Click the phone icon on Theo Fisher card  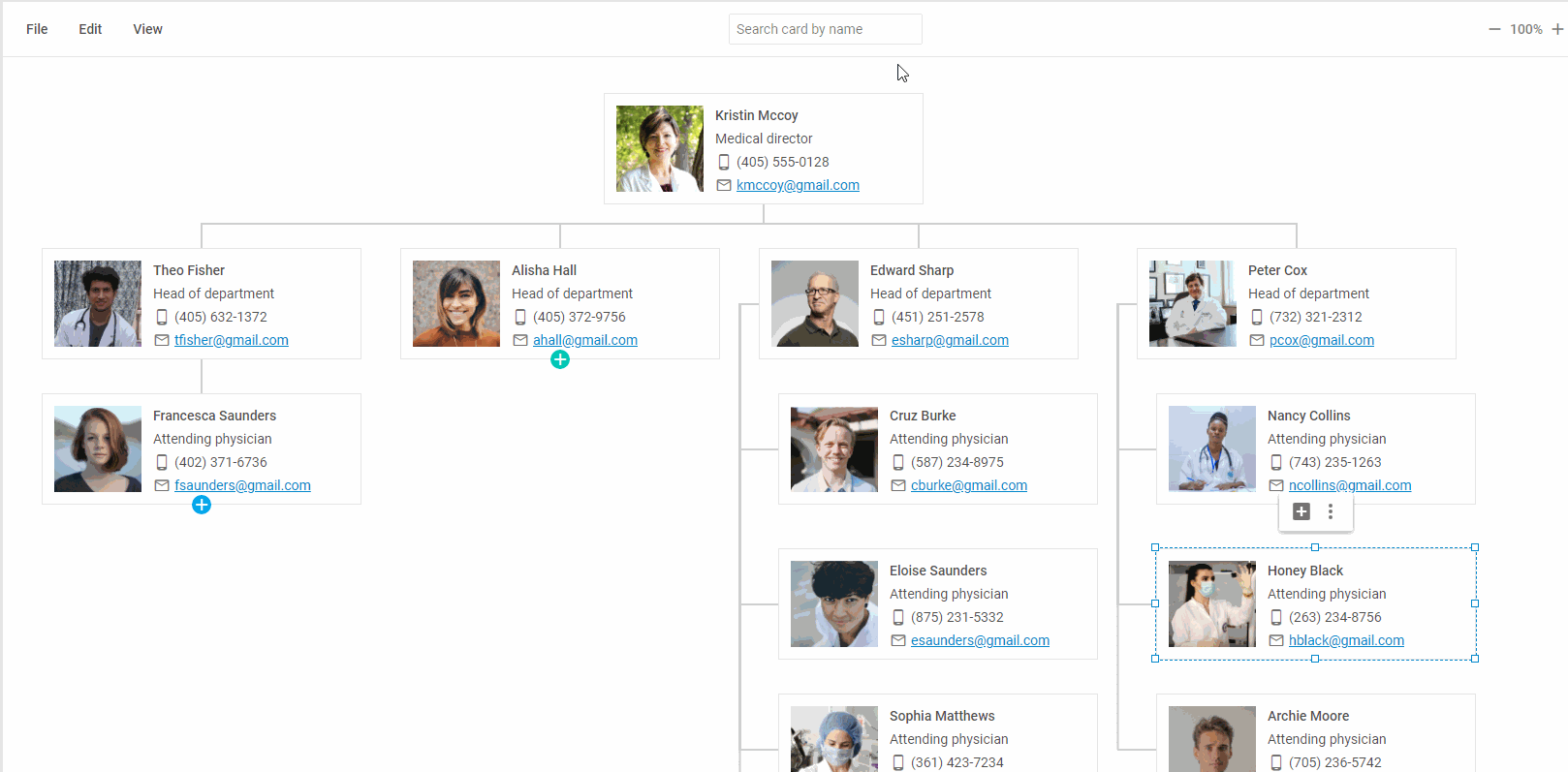pyautogui.click(x=162, y=317)
